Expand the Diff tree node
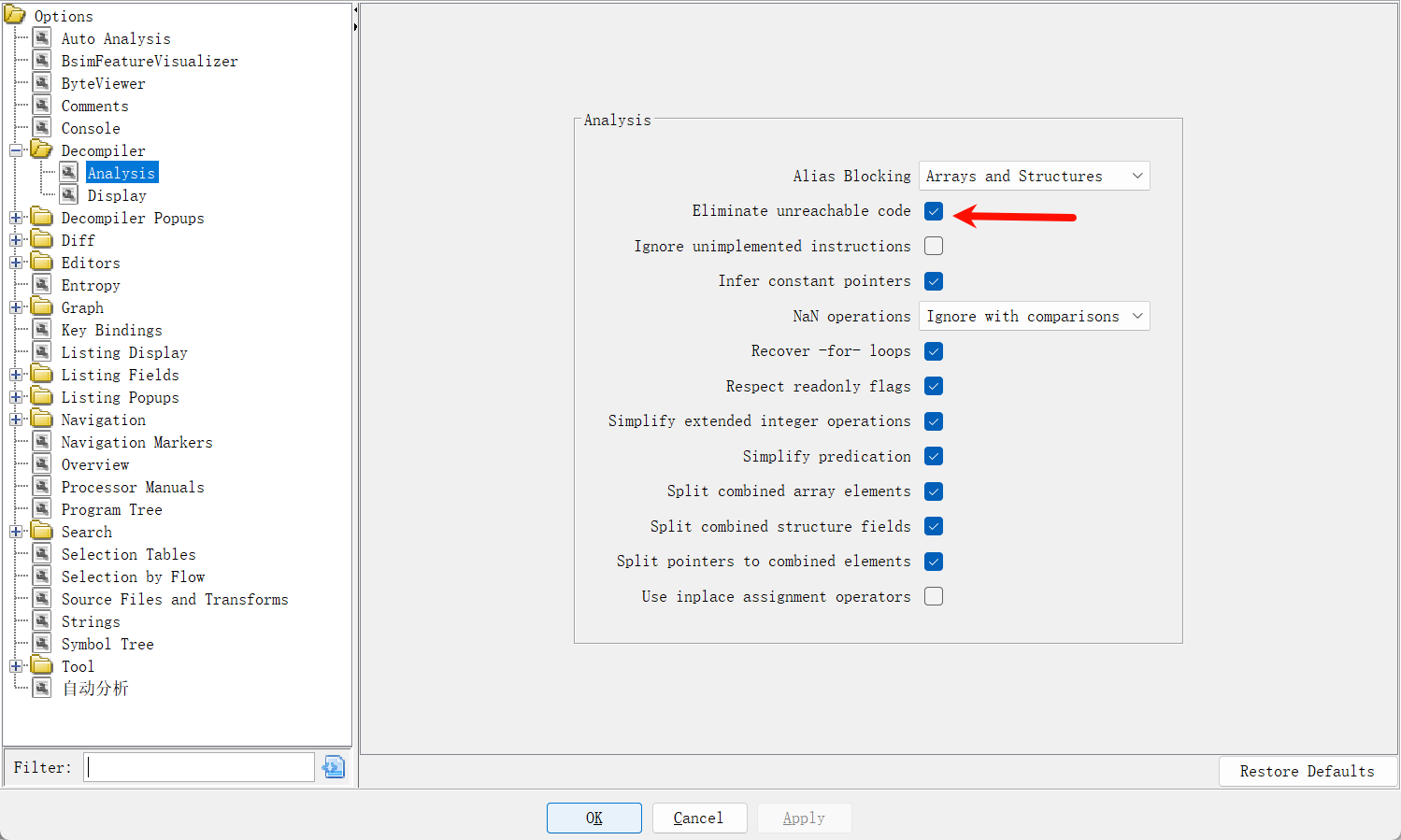The image size is (1401, 840). point(16,240)
